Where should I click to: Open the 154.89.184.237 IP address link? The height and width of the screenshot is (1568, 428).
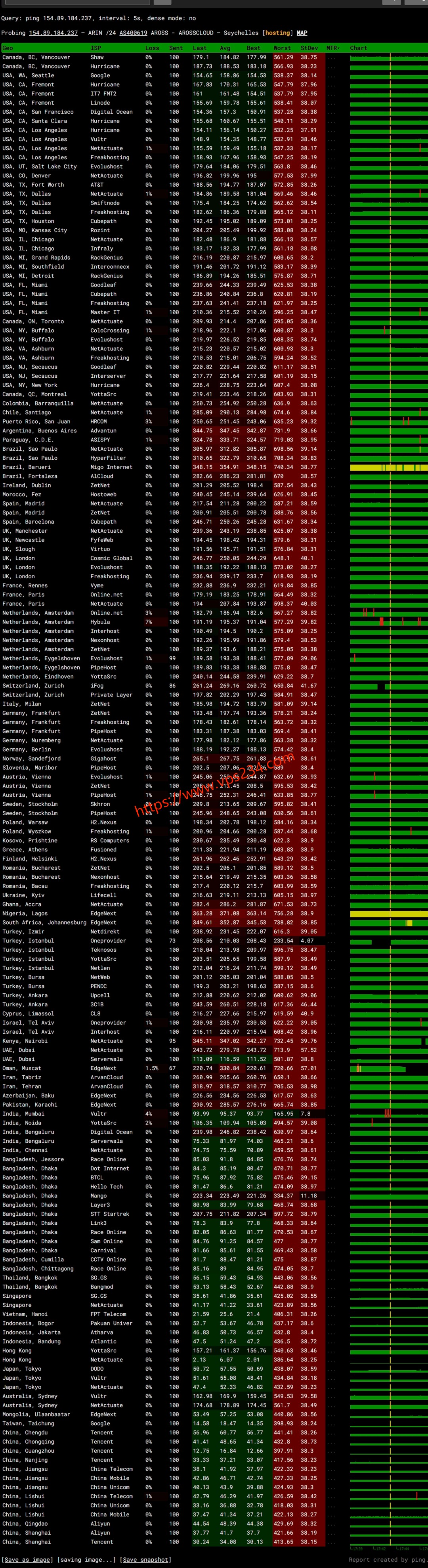tap(53, 33)
